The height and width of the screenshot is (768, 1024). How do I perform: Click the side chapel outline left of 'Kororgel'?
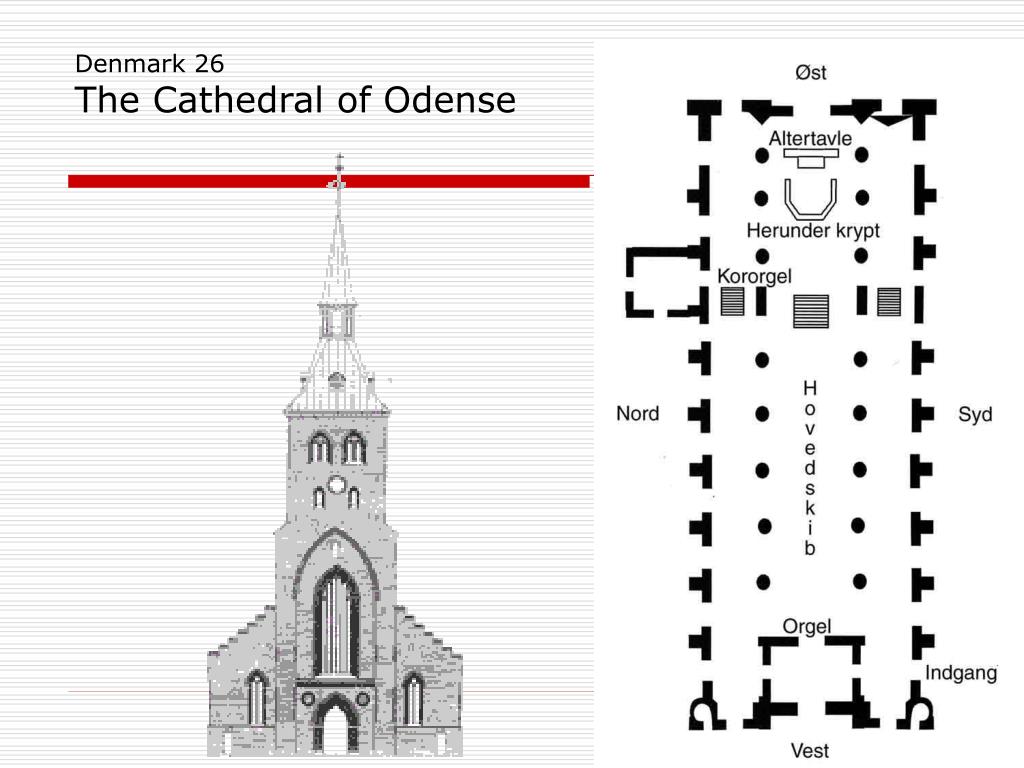667,282
